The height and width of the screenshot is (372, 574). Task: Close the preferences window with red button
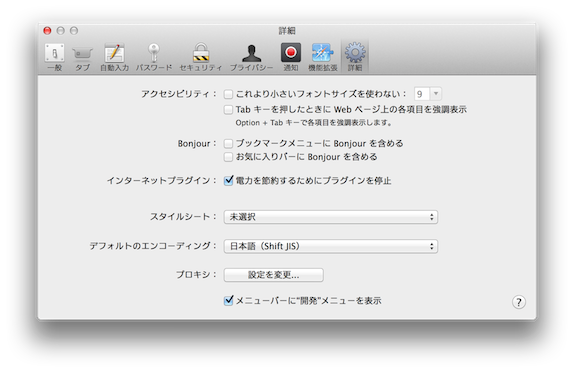click(47, 31)
